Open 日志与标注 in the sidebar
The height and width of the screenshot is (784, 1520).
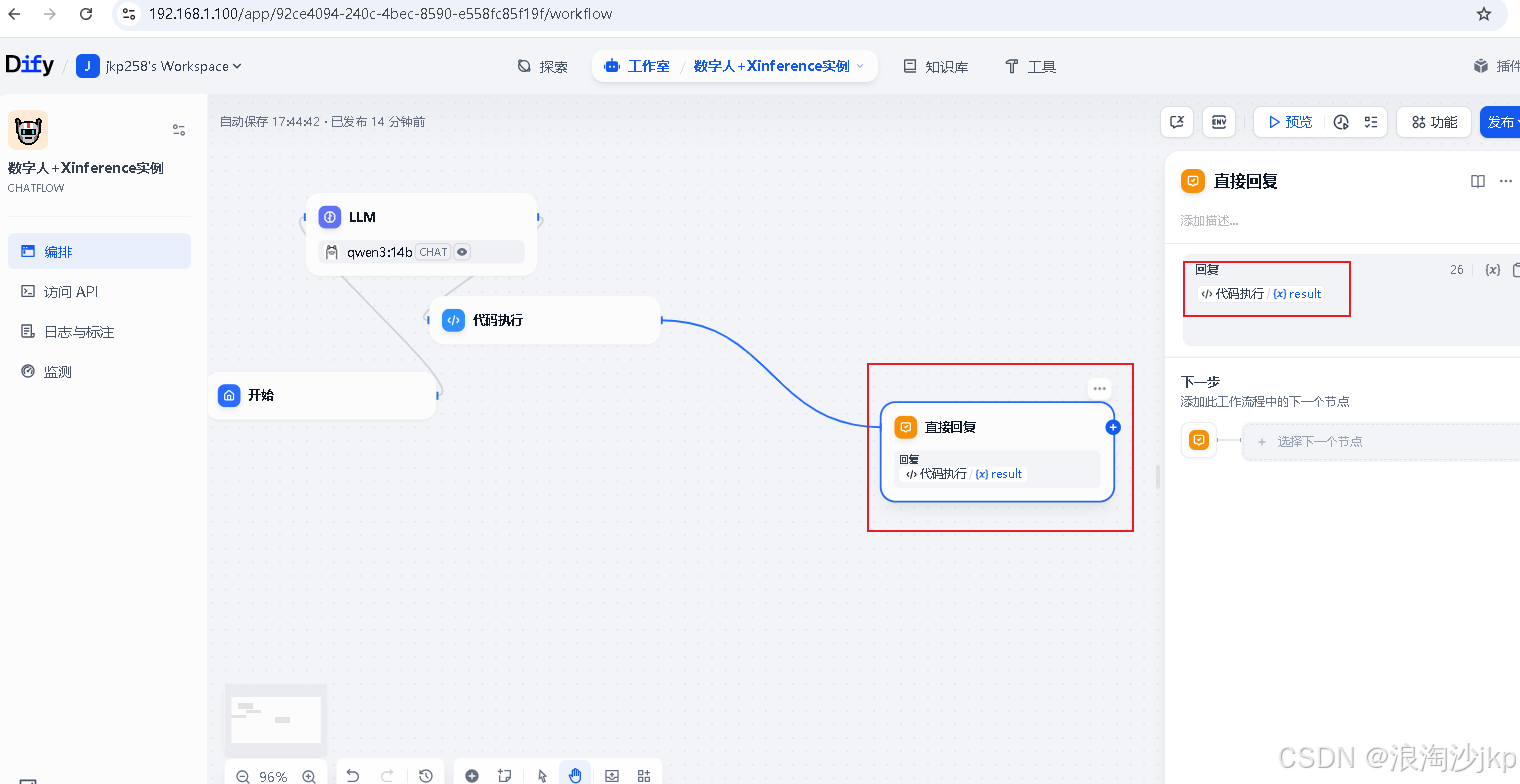point(99,332)
